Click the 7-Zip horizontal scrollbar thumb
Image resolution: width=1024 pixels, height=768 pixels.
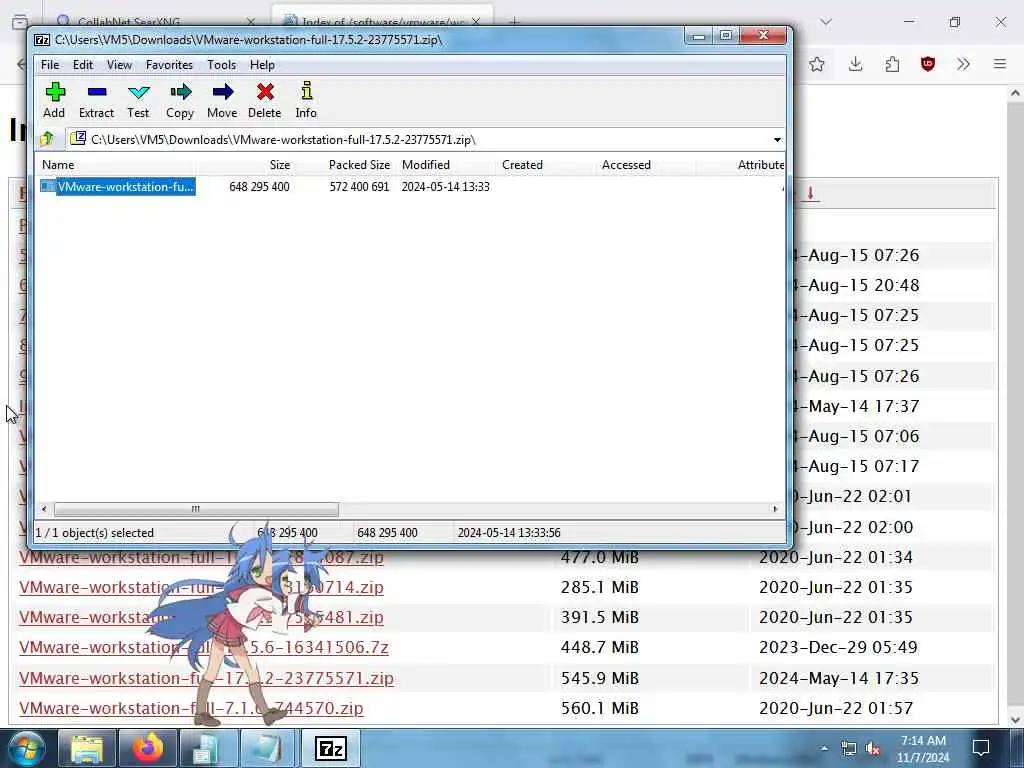pos(196,509)
